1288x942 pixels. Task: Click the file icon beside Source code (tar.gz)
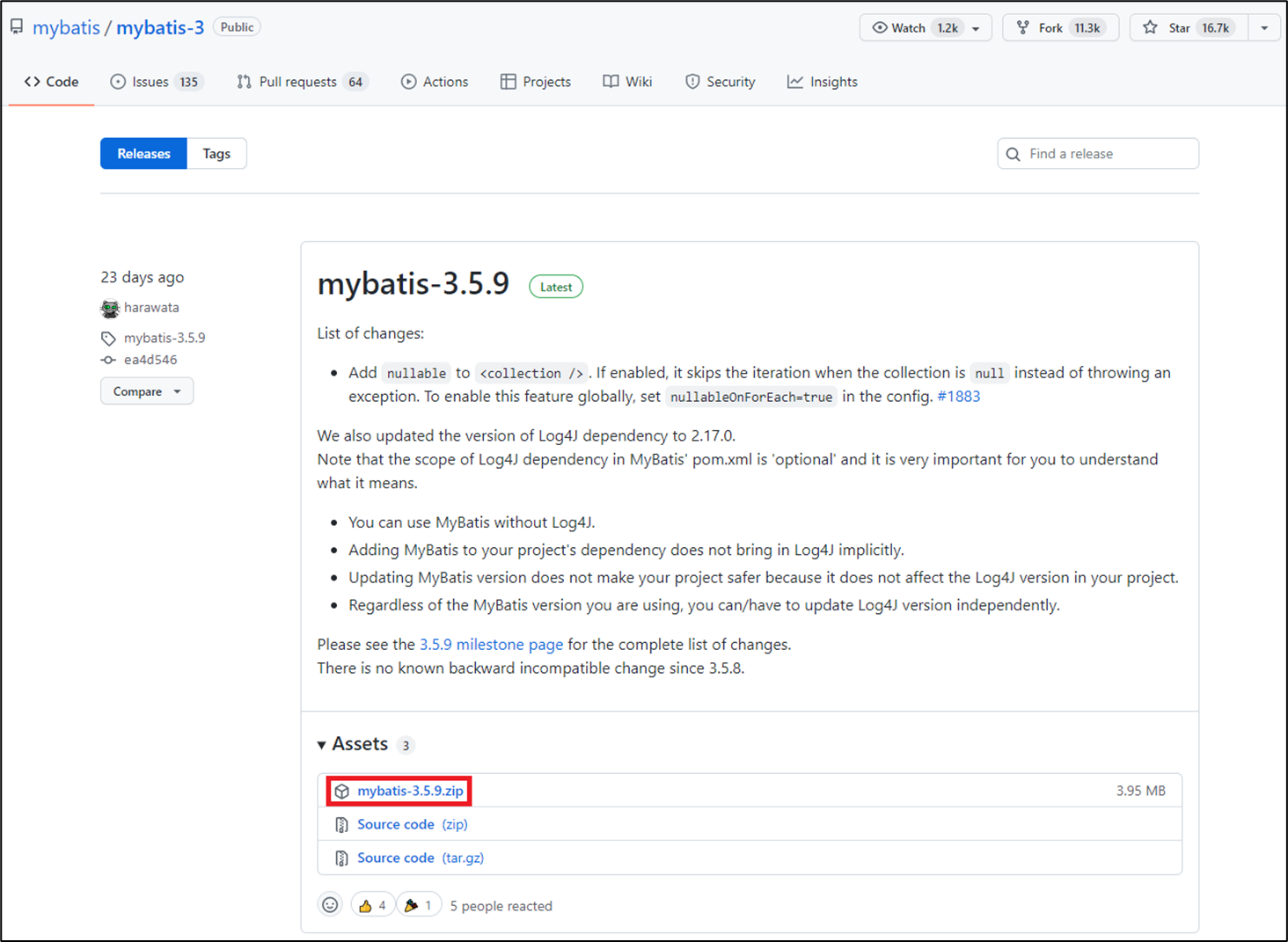(x=341, y=858)
